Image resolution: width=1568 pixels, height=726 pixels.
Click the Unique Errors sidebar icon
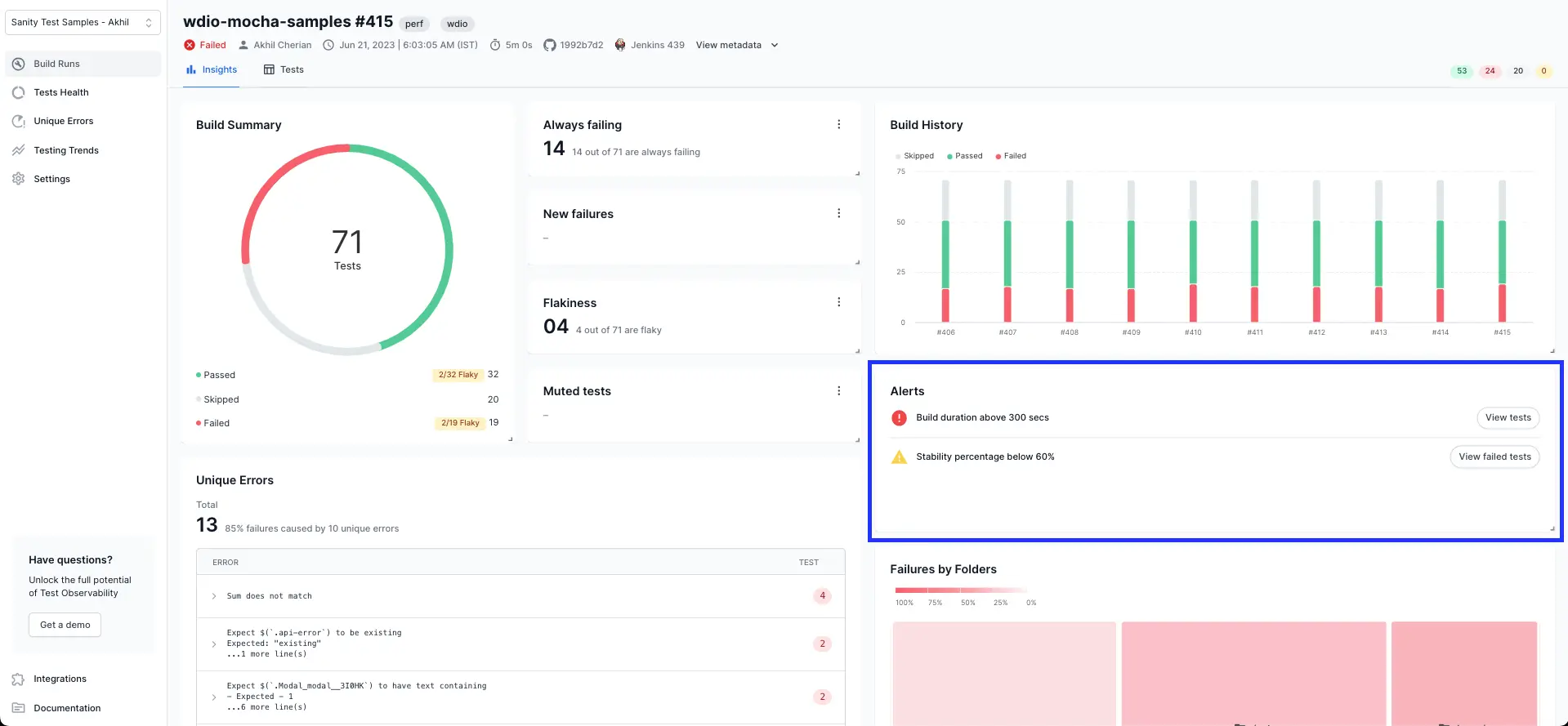pos(19,121)
